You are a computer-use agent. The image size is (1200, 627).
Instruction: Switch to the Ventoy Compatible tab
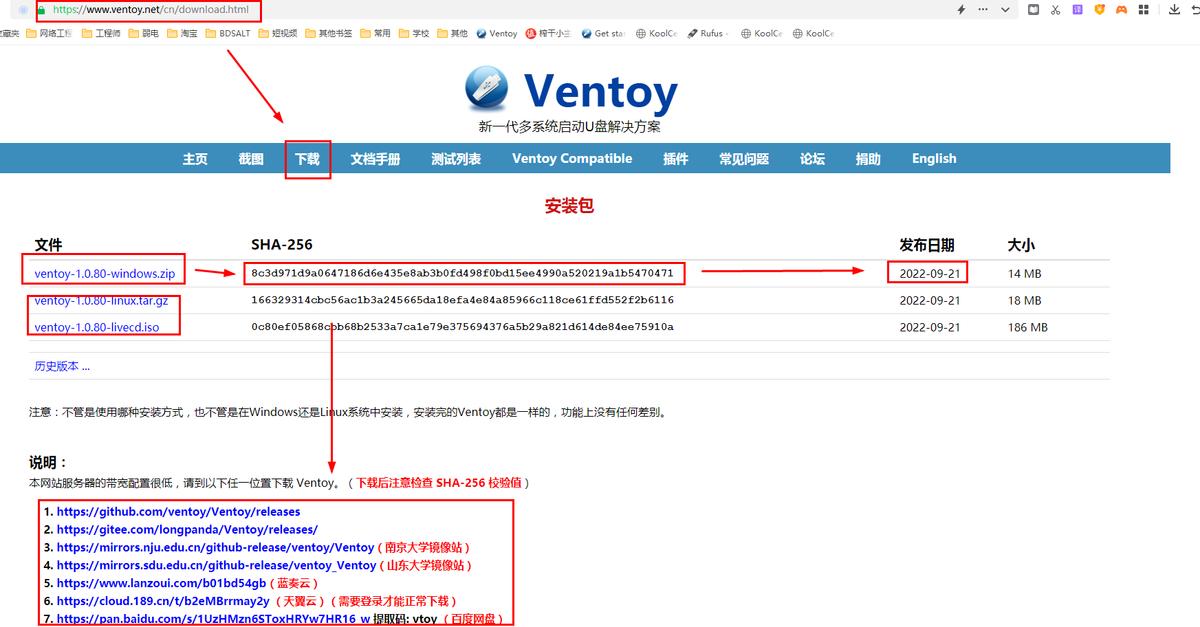tap(571, 158)
